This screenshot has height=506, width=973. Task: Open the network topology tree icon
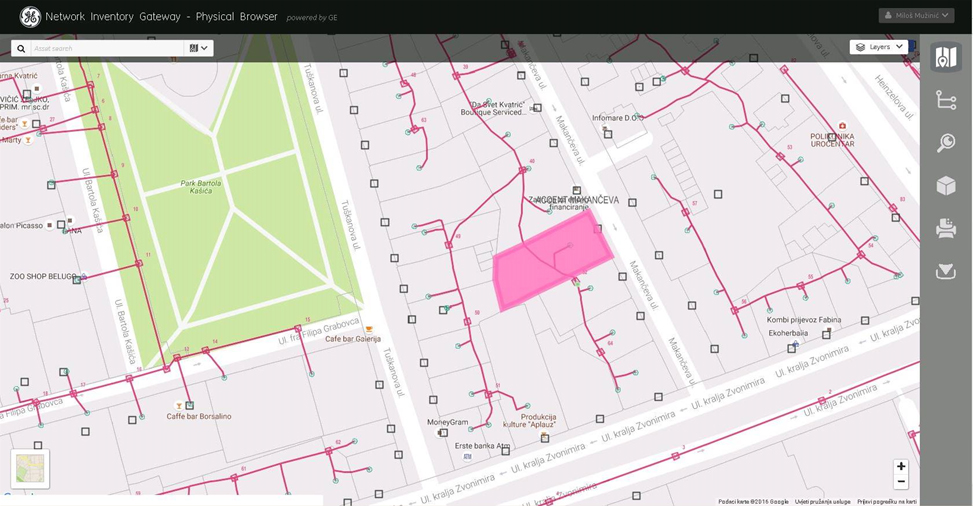coord(945,100)
